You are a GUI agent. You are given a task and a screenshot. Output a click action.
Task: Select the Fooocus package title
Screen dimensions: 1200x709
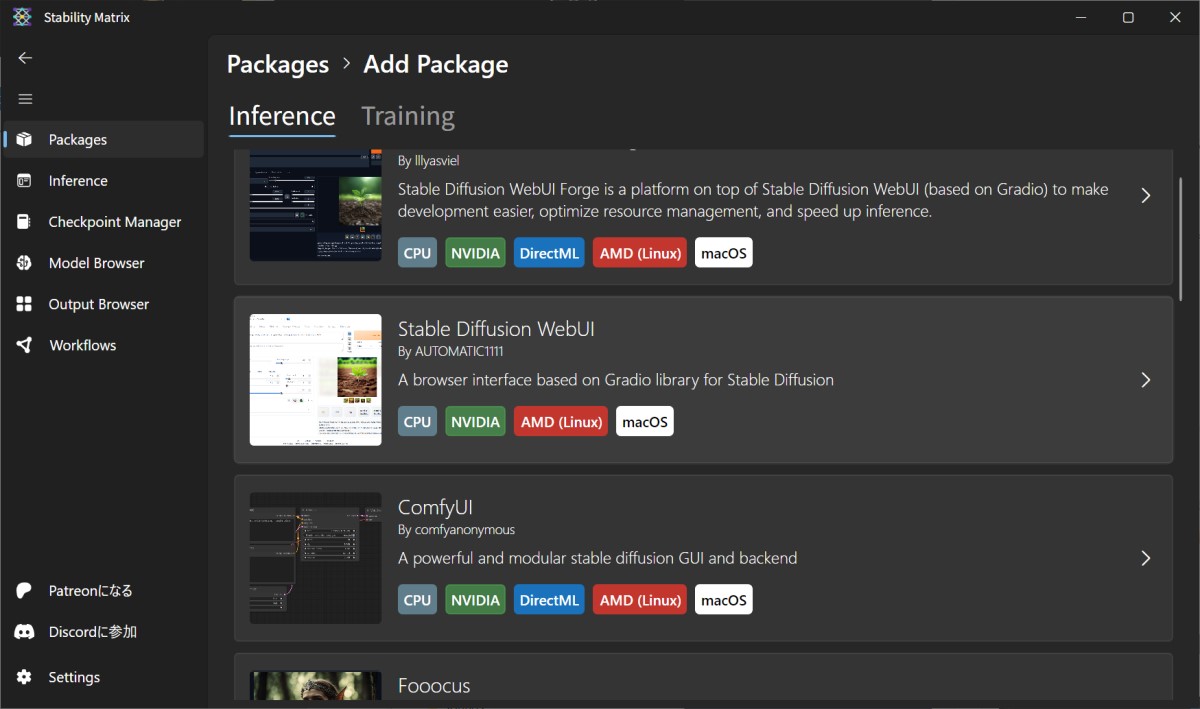(434, 686)
